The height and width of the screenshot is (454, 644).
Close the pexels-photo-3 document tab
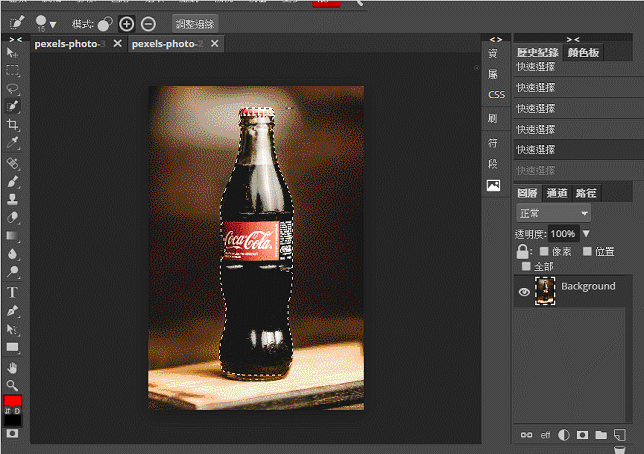tap(117, 44)
